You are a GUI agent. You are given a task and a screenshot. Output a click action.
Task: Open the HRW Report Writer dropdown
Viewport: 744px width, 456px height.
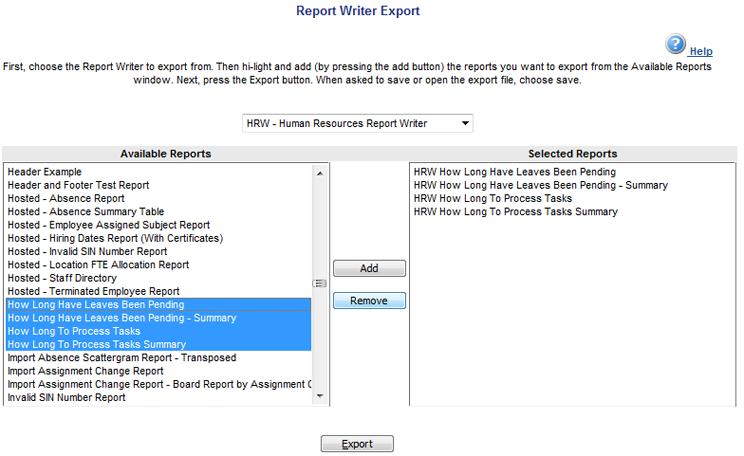click(358, 123)
